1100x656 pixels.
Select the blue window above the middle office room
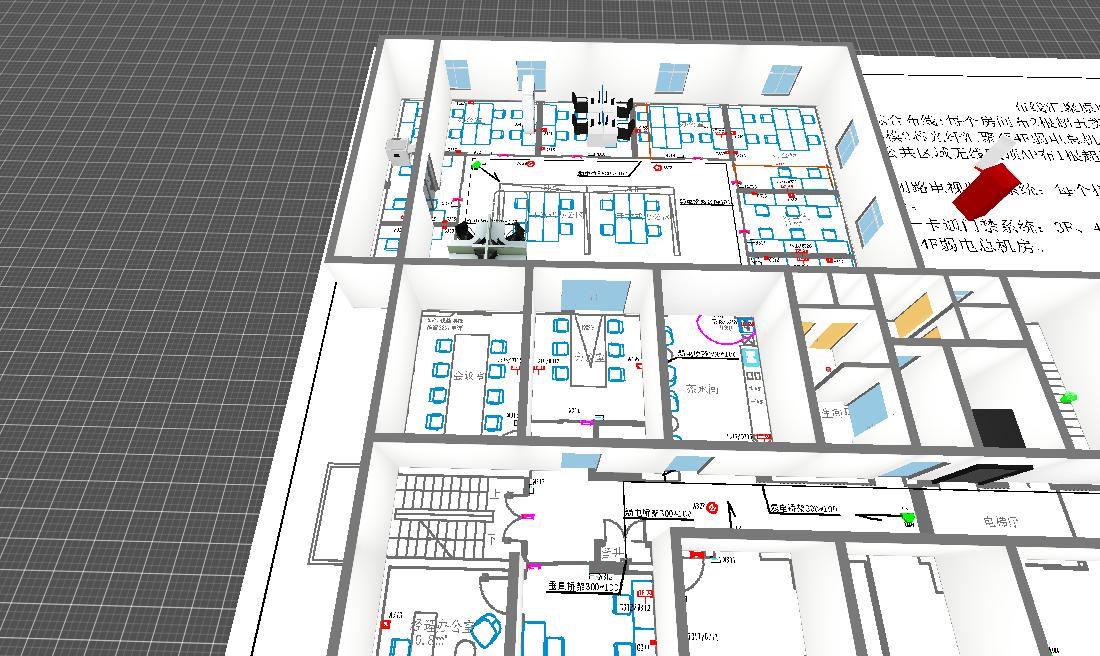tap(594, 294)
